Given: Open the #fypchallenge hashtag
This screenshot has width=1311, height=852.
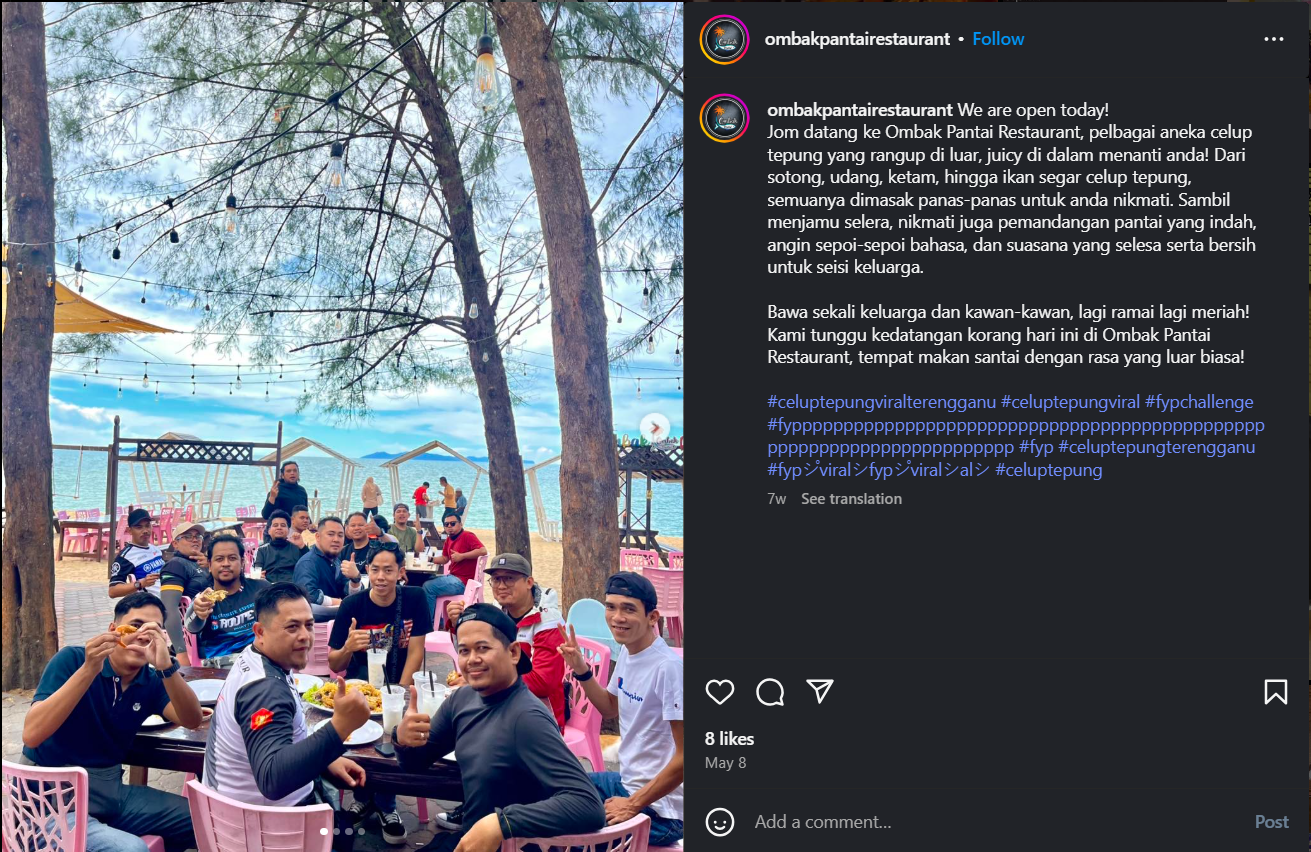Looking at the screenshot, I should pyautogui.click(x=1199, y=402).
